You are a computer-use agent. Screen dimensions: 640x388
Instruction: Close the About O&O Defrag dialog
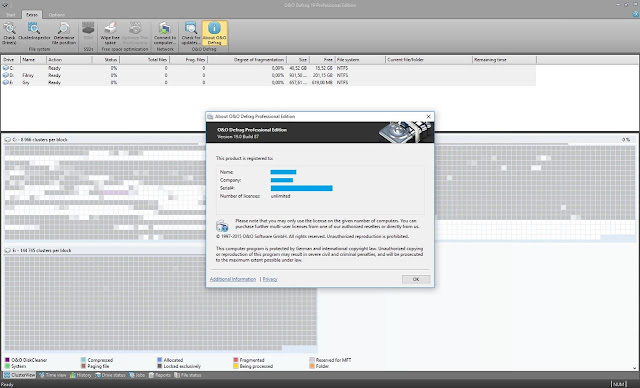click(x=428, y=116)
